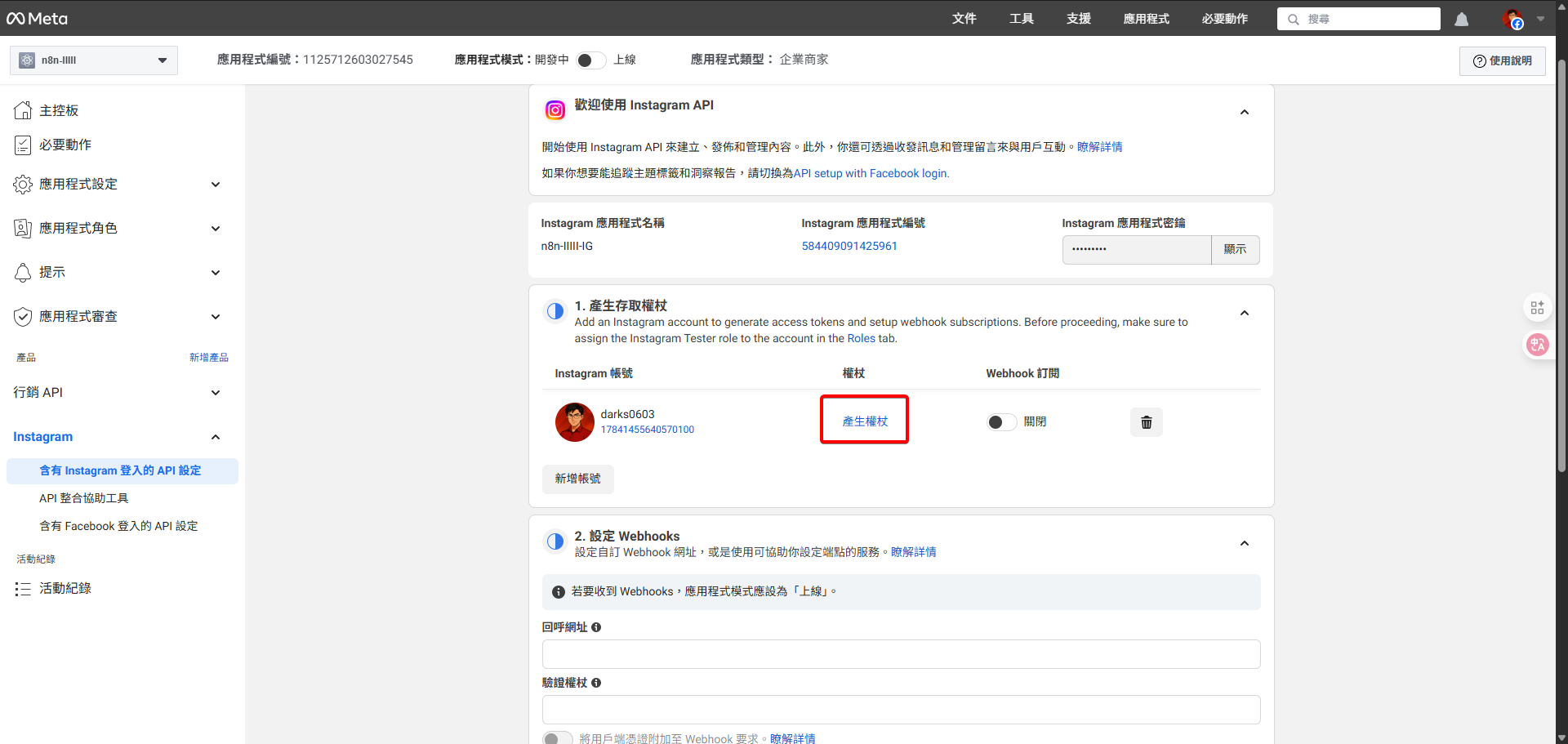1568x744 pixels.
Task: Open the 主控板 dashboard via its home icon
Action: tap(23, 109)
